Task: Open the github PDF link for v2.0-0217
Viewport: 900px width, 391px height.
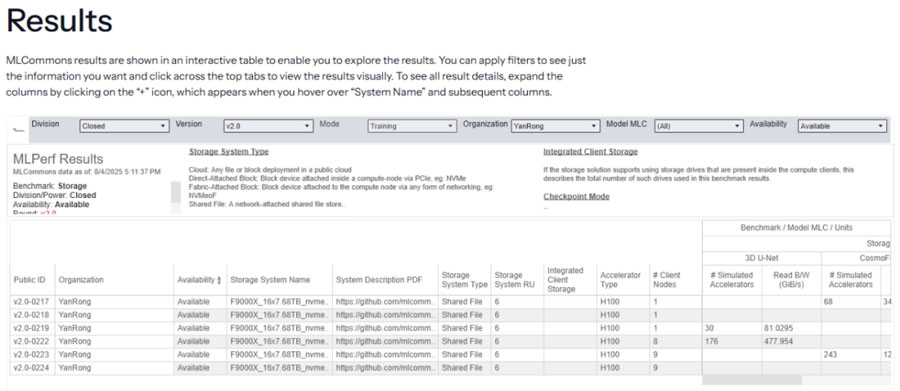Action: click(x=386, y=302)
